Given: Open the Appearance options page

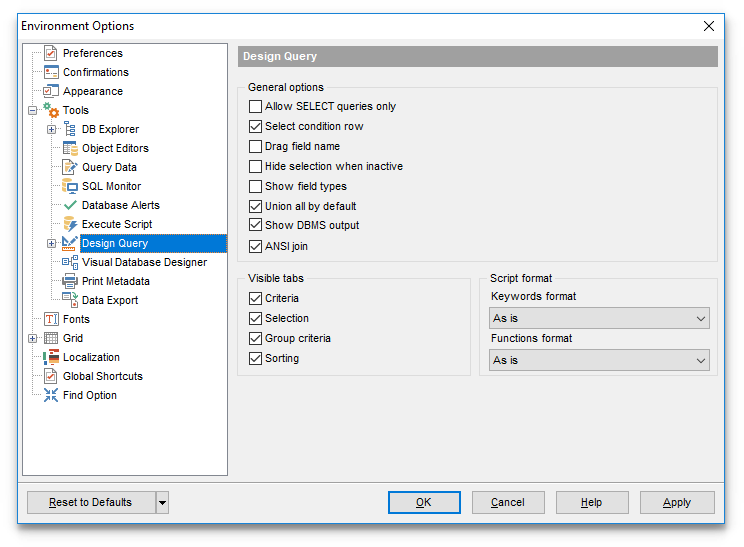Looking at the screenshot, I should click(x=93, y=91).
